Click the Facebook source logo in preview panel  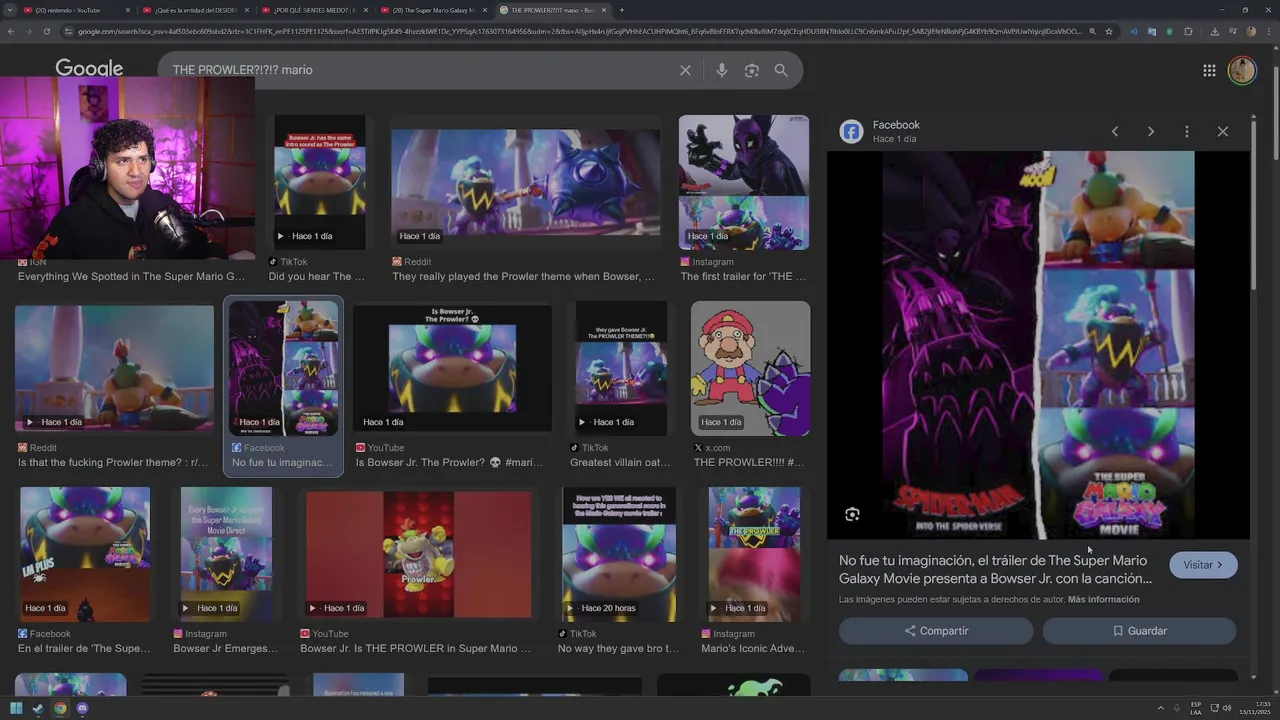click(x=851, y=131)
